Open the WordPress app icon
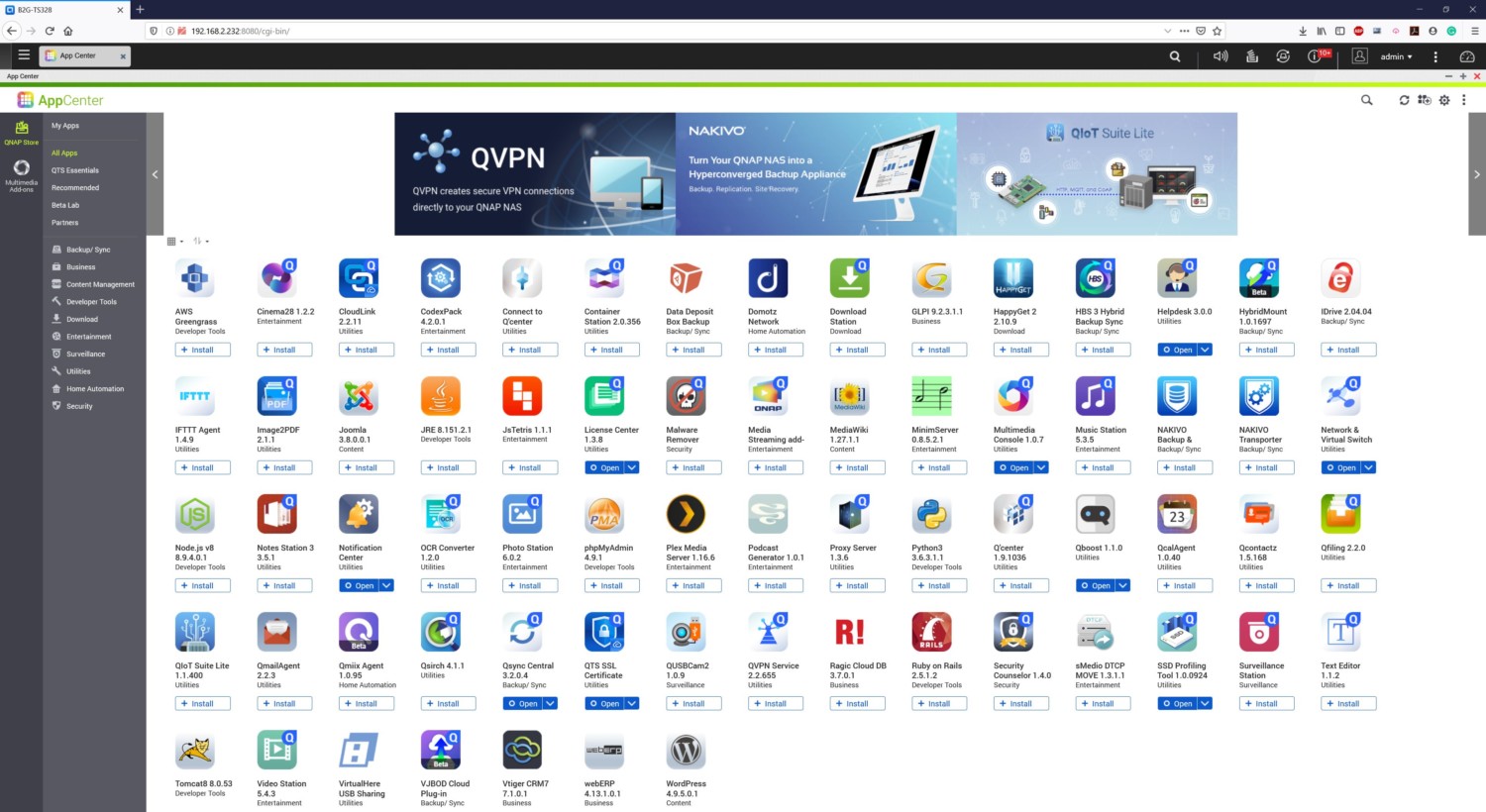 [x=686, y=750]
